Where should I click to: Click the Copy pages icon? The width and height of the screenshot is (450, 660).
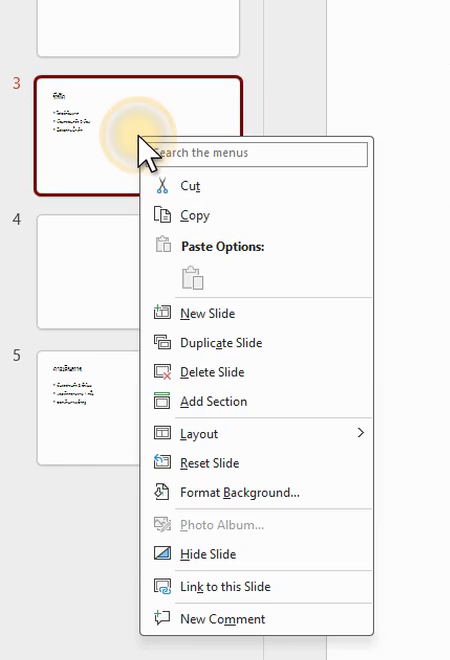click(162, 215)
